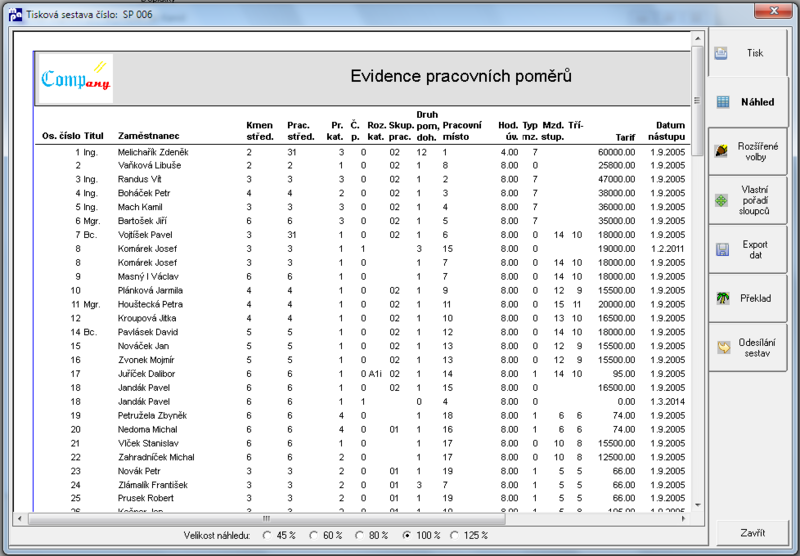Click the vertical scrollbar thumb
This screenshot has height=556, width=800.
click(x=697, y=100)
